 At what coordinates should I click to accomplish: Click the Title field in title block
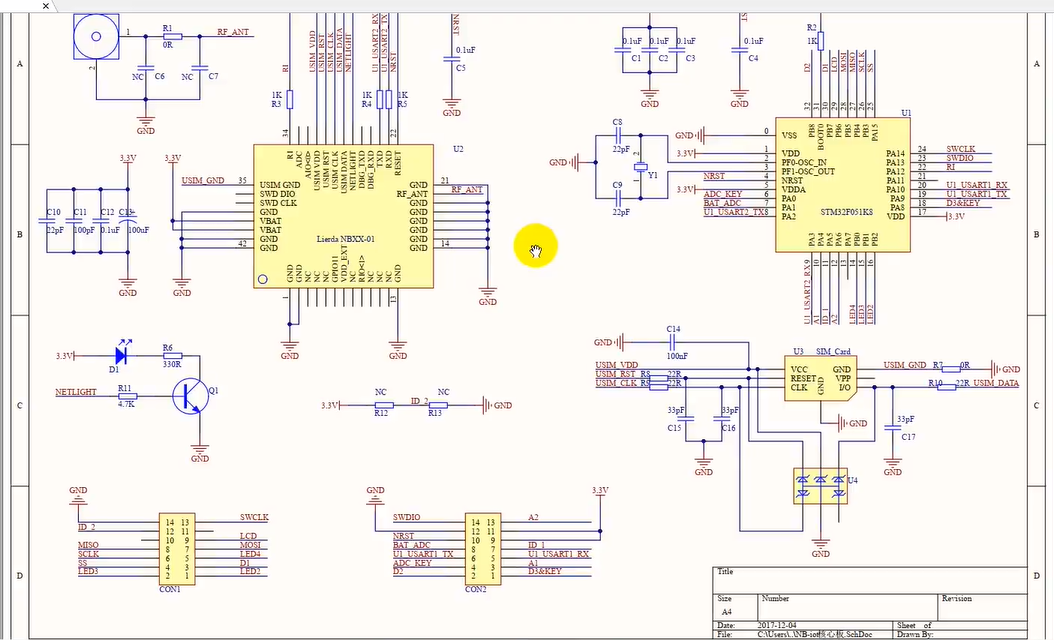pos(870,580)
